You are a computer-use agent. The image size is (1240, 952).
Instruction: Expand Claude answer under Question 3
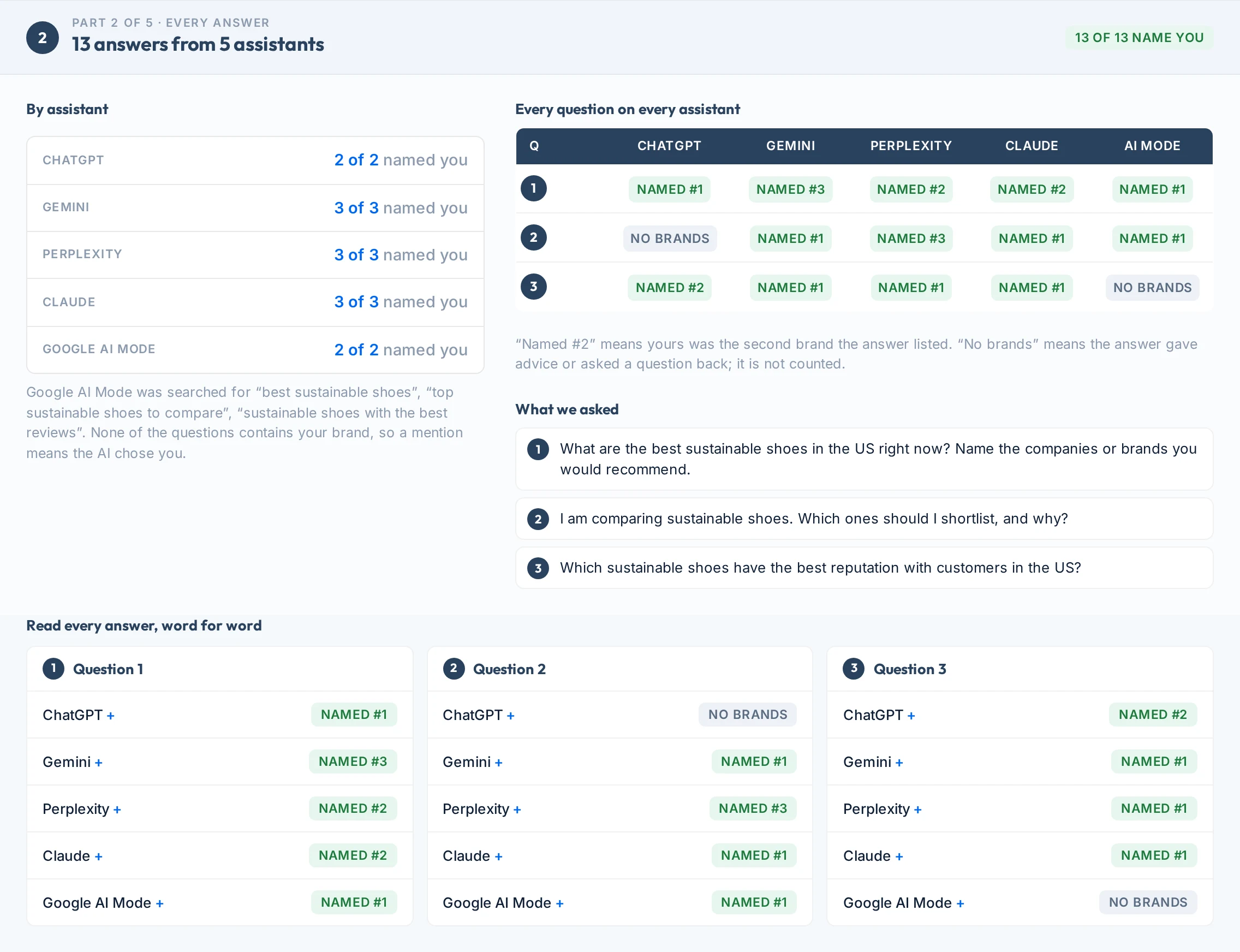[x=1020, y=856]
